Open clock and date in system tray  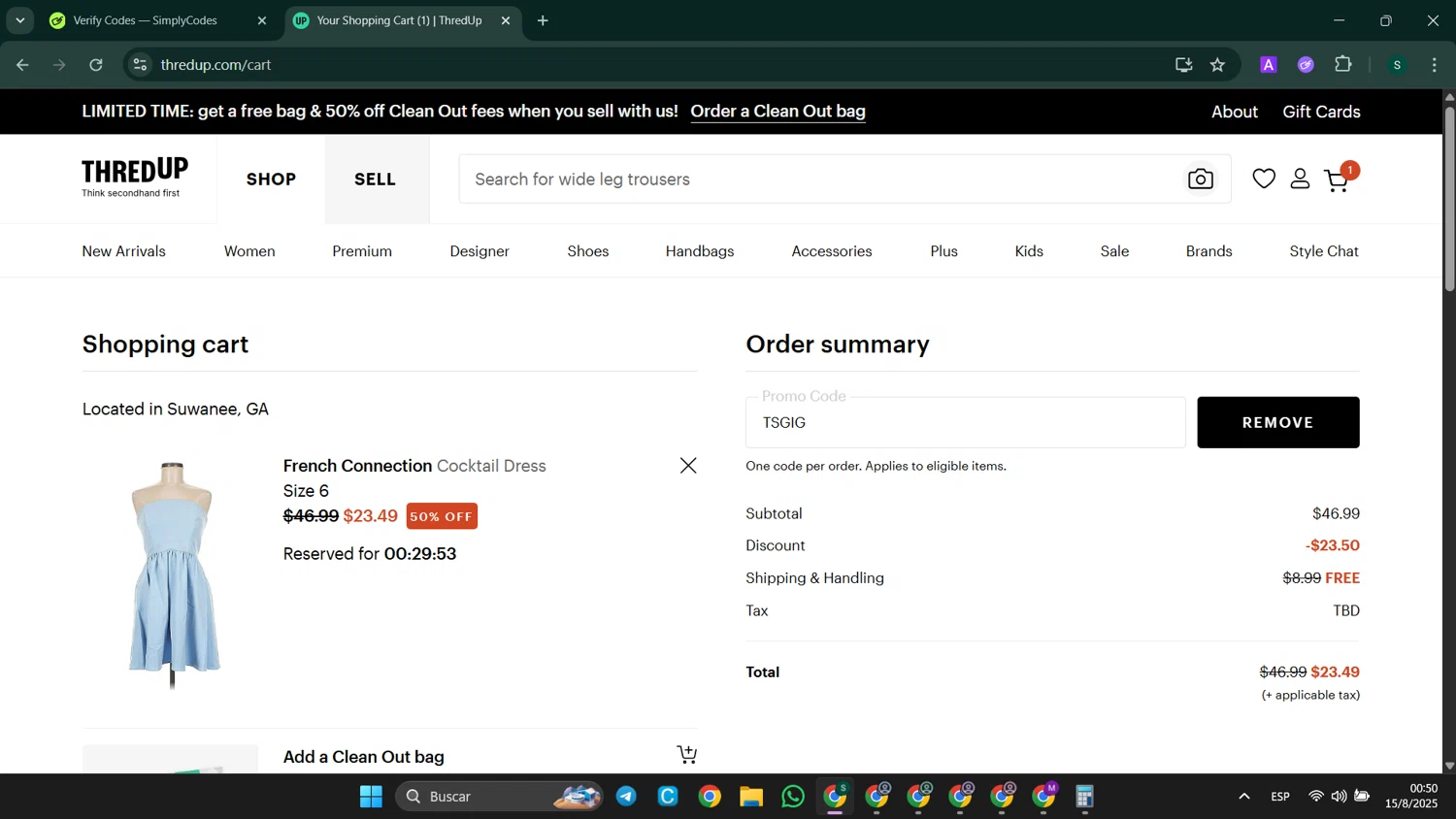coord(1410,797)
